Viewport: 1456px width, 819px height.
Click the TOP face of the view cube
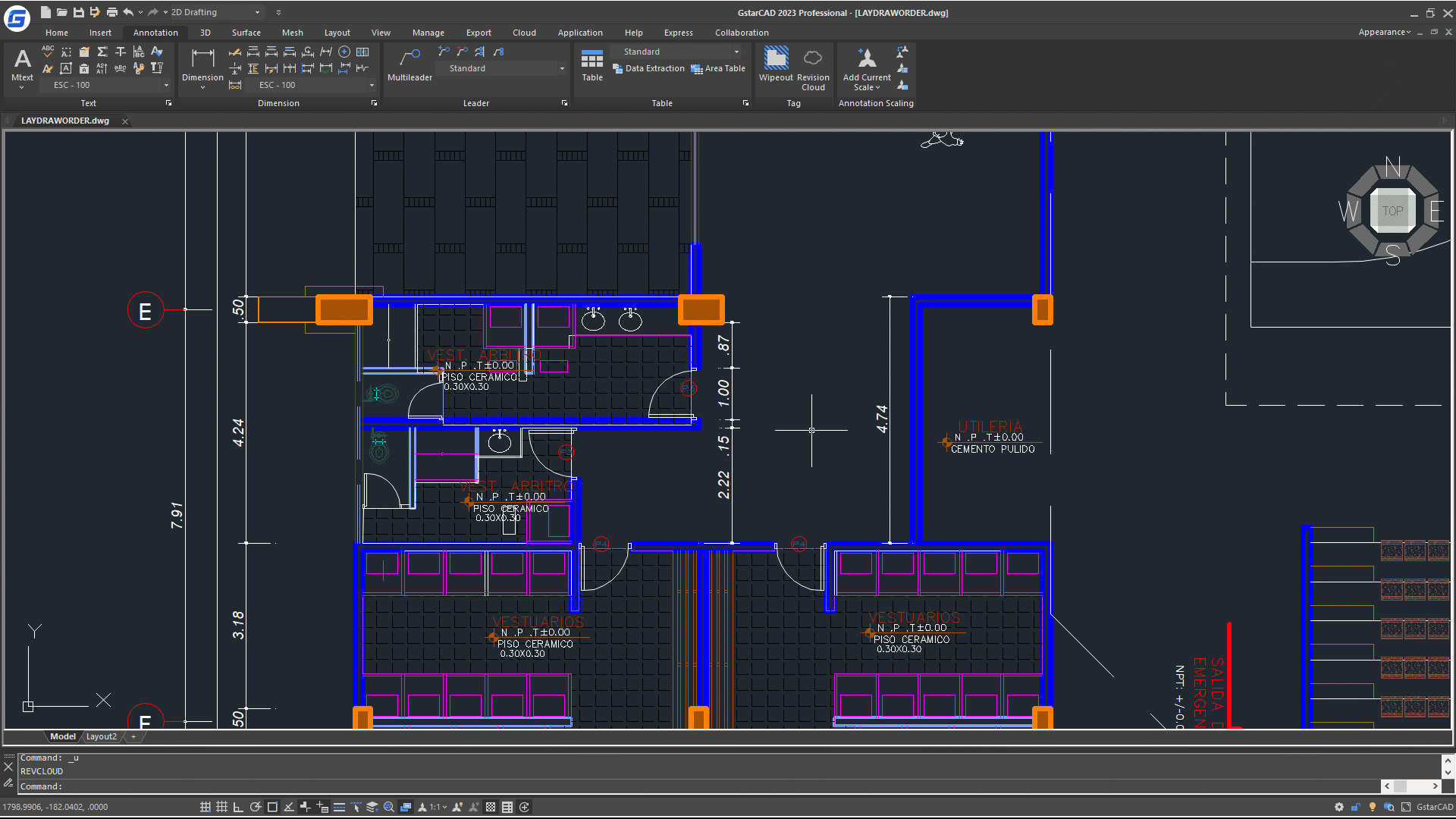pyautogui.click(x=1392, y=212)
